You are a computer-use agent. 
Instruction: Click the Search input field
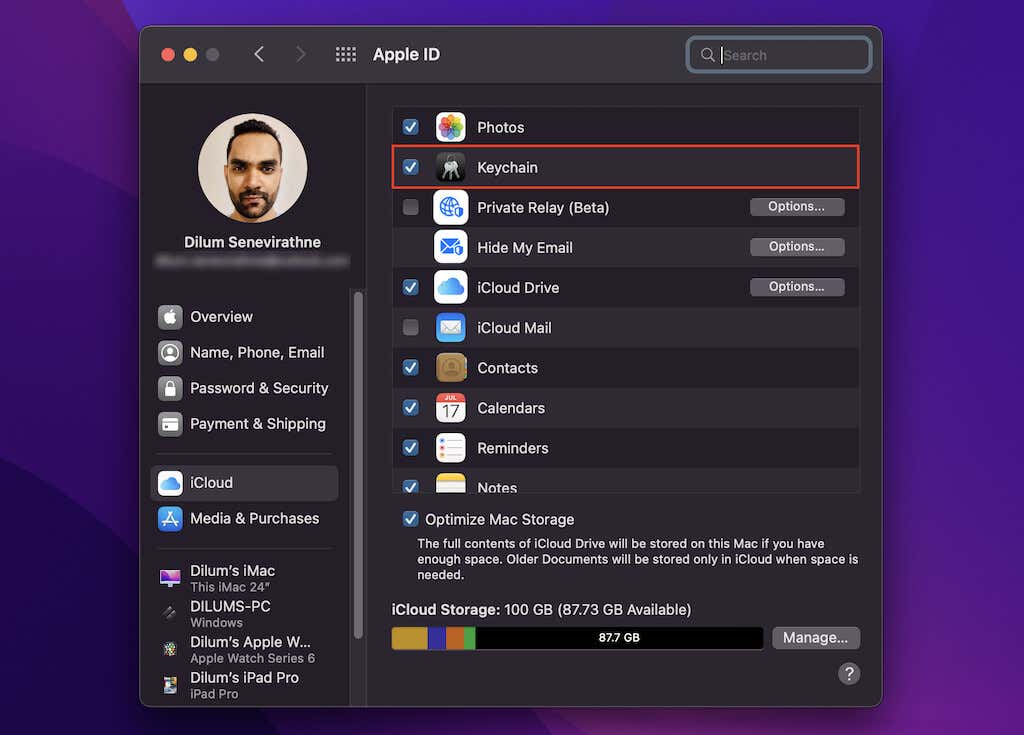point(790,55)
